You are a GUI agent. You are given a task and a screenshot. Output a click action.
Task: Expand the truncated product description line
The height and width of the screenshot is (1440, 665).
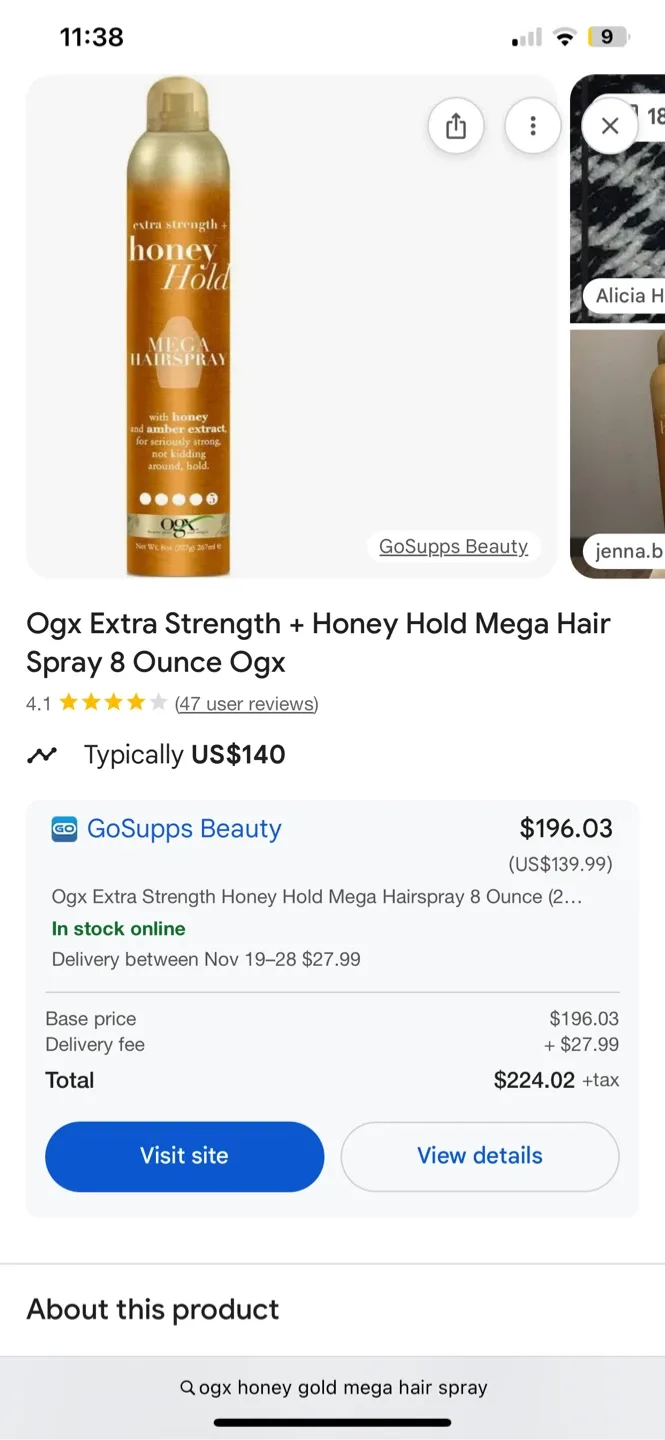(x=333, y=897)
